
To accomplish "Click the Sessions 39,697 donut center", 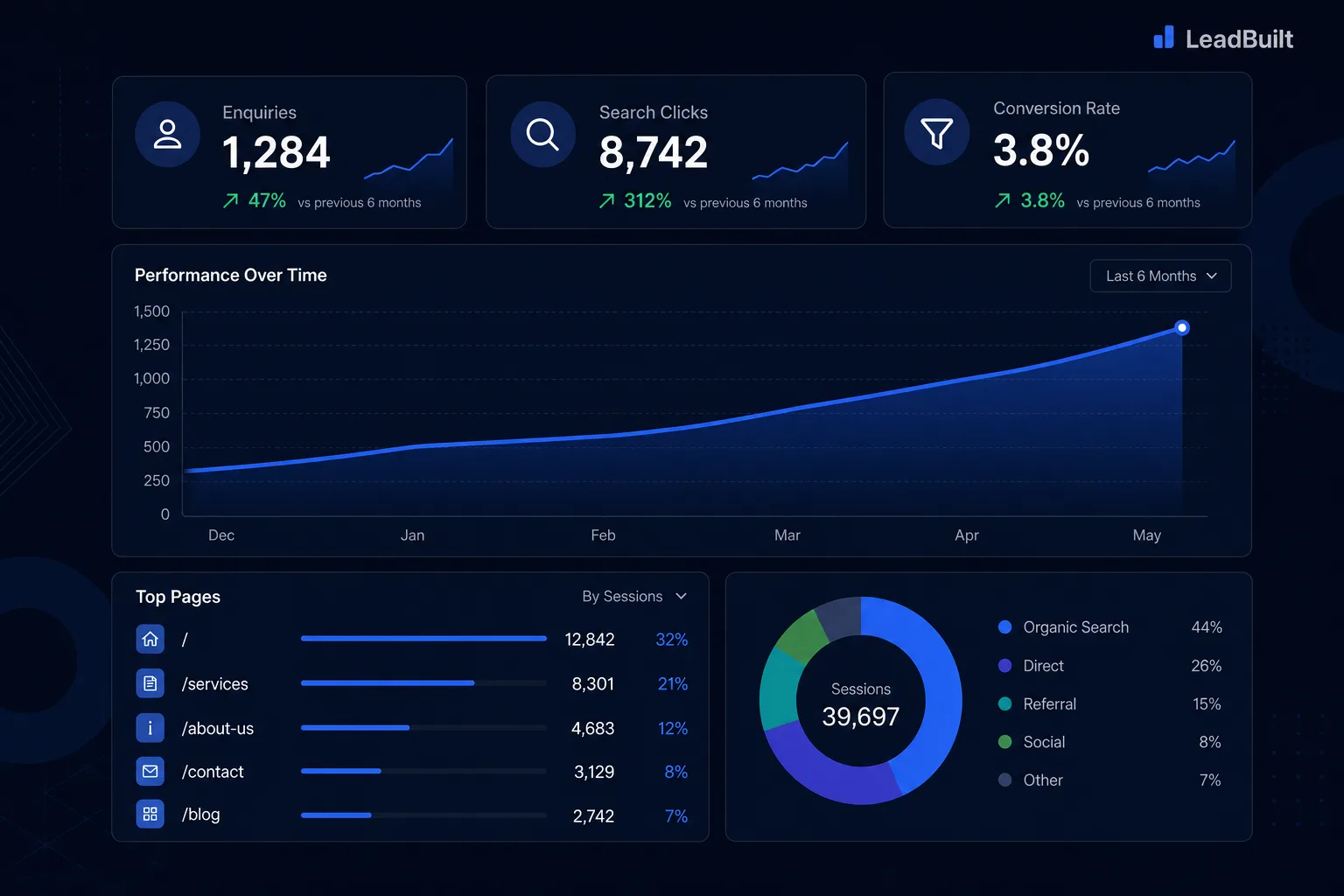I will (861, 705).
